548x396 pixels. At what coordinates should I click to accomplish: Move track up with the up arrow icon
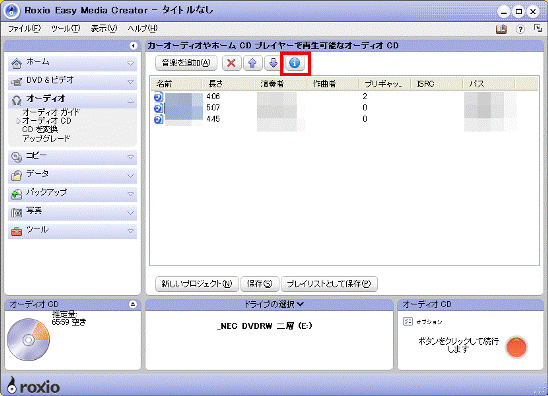click(252, 63)
